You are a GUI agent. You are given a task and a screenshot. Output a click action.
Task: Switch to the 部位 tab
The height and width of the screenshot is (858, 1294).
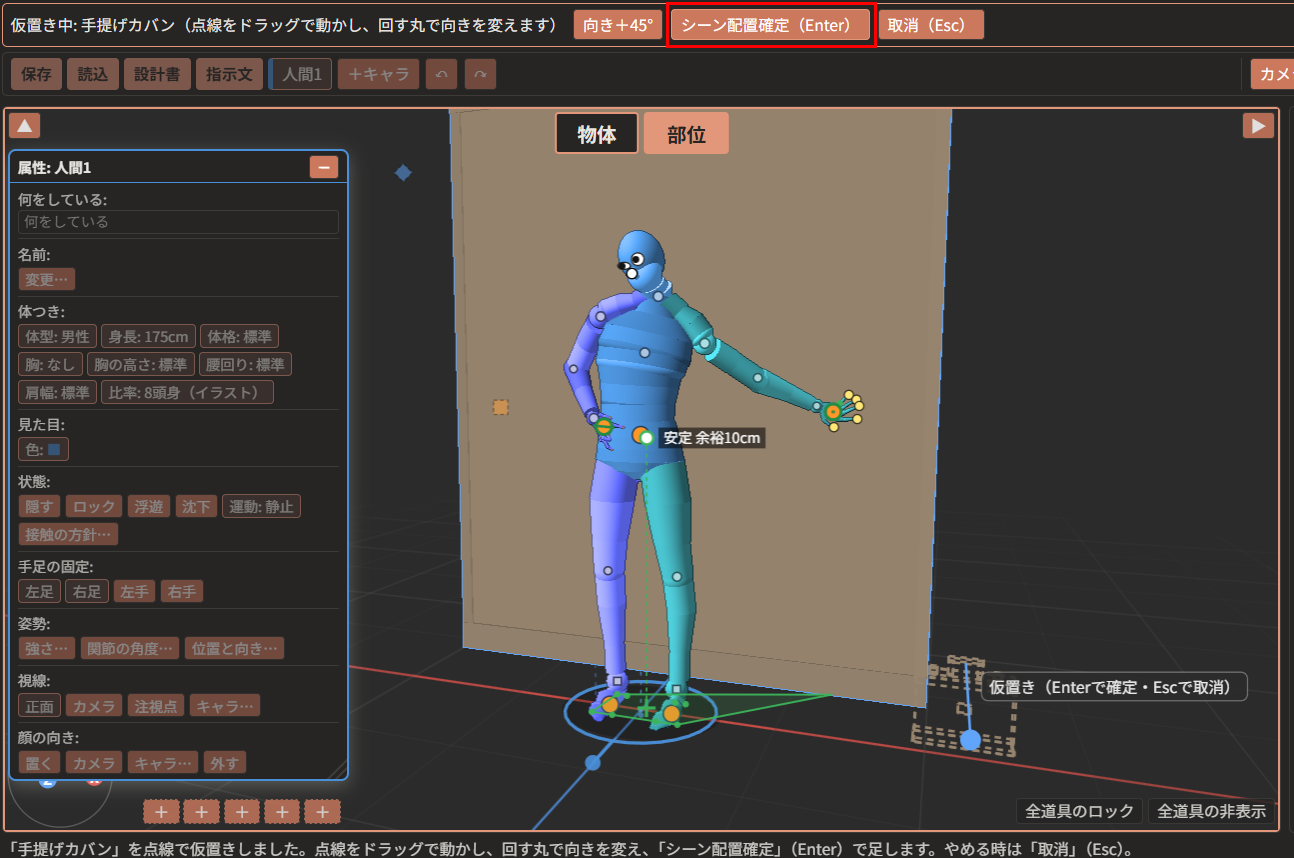[686, 133]
